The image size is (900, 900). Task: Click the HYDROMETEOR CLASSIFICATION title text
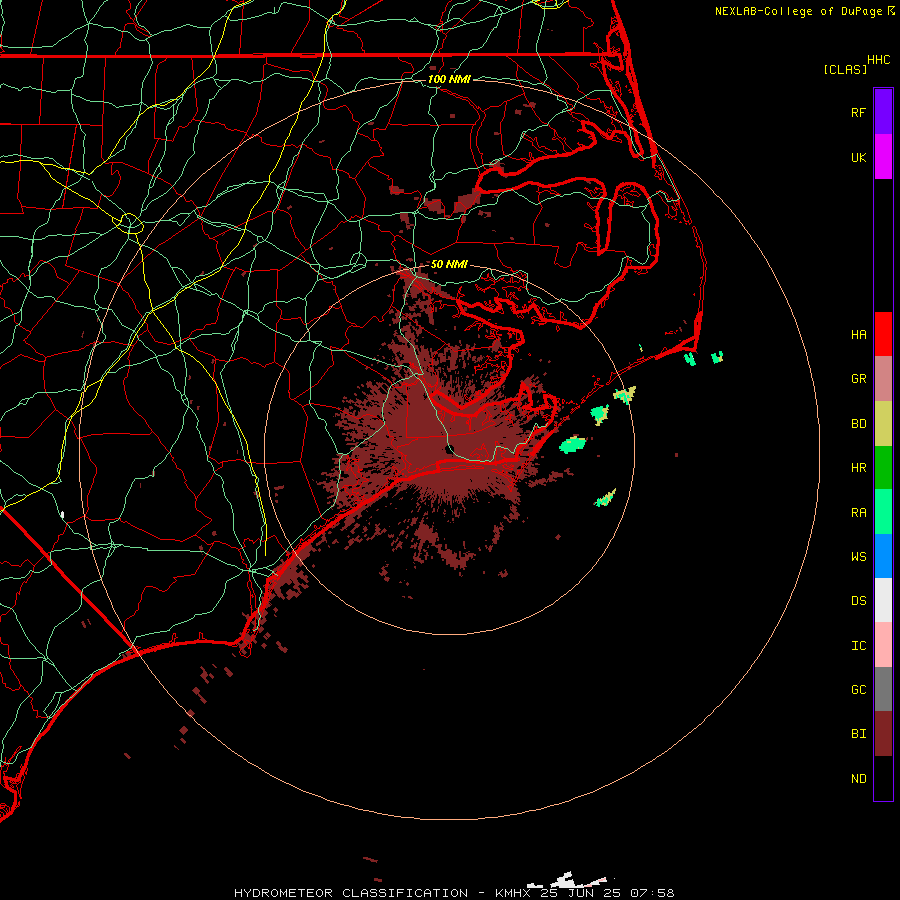351,893
